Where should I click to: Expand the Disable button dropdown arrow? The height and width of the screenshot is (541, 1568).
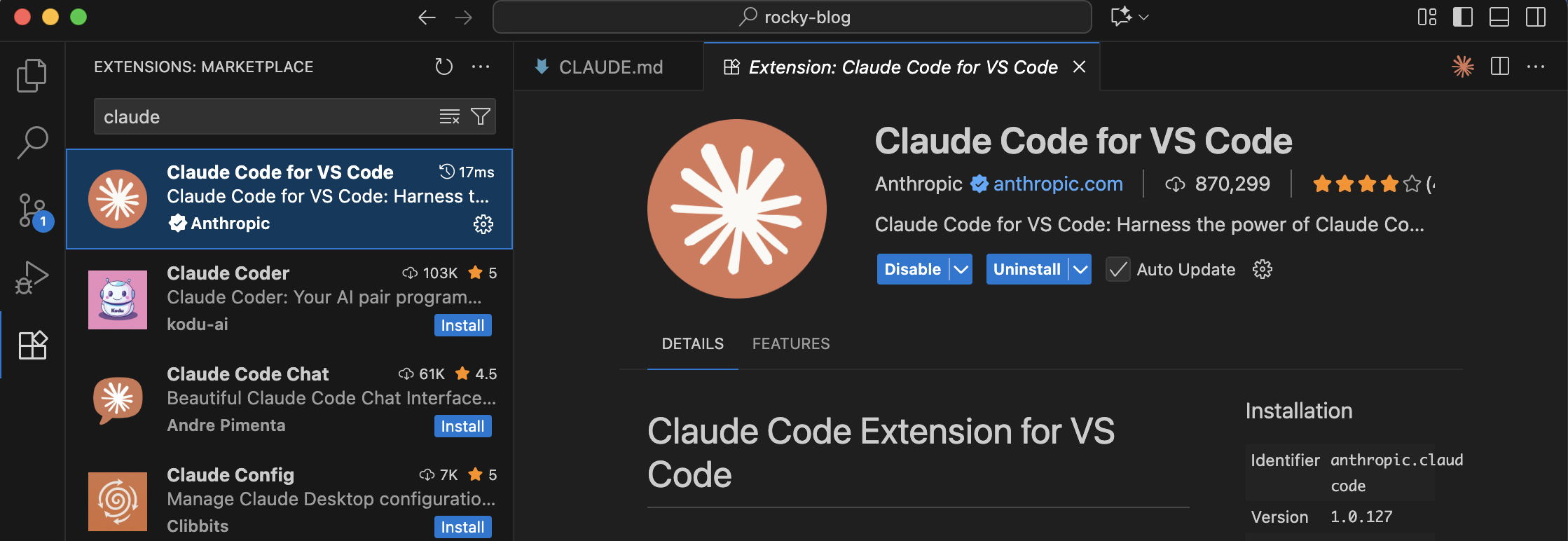click(961, 269)
